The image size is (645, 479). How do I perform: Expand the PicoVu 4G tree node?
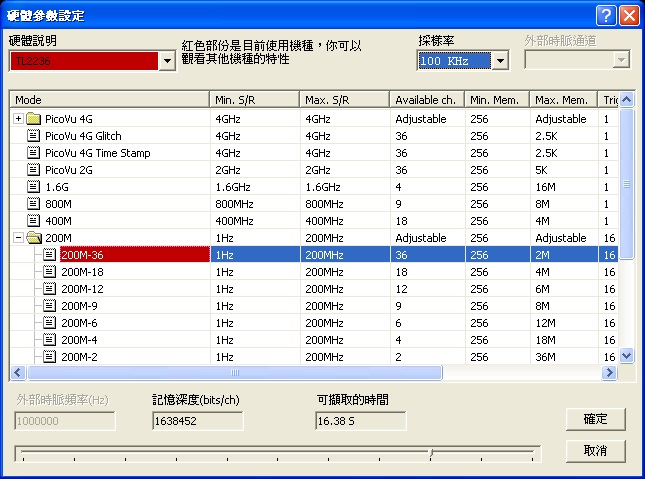pos(18,119)
